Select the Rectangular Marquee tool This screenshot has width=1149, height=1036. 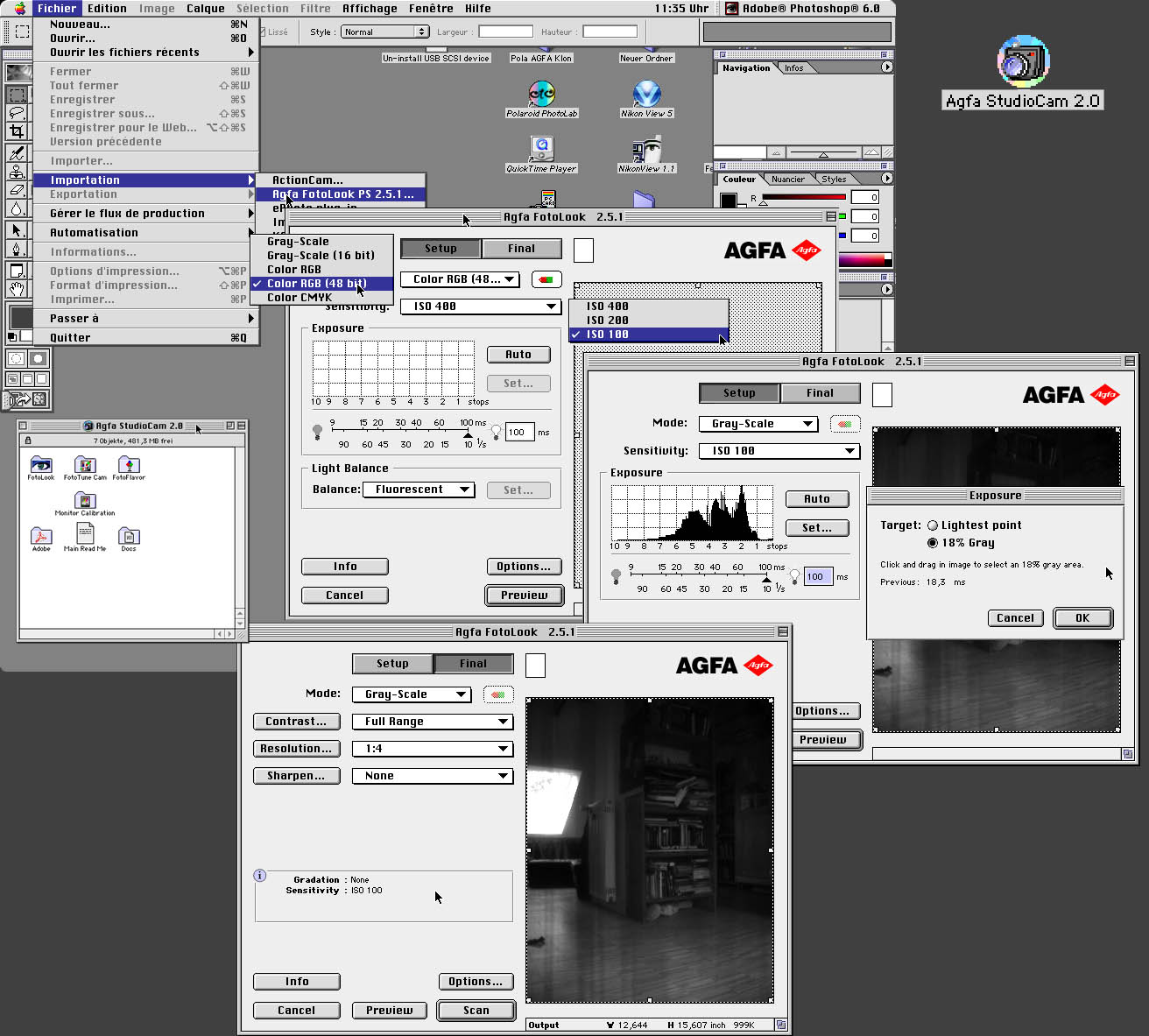(x=17, y=94)
